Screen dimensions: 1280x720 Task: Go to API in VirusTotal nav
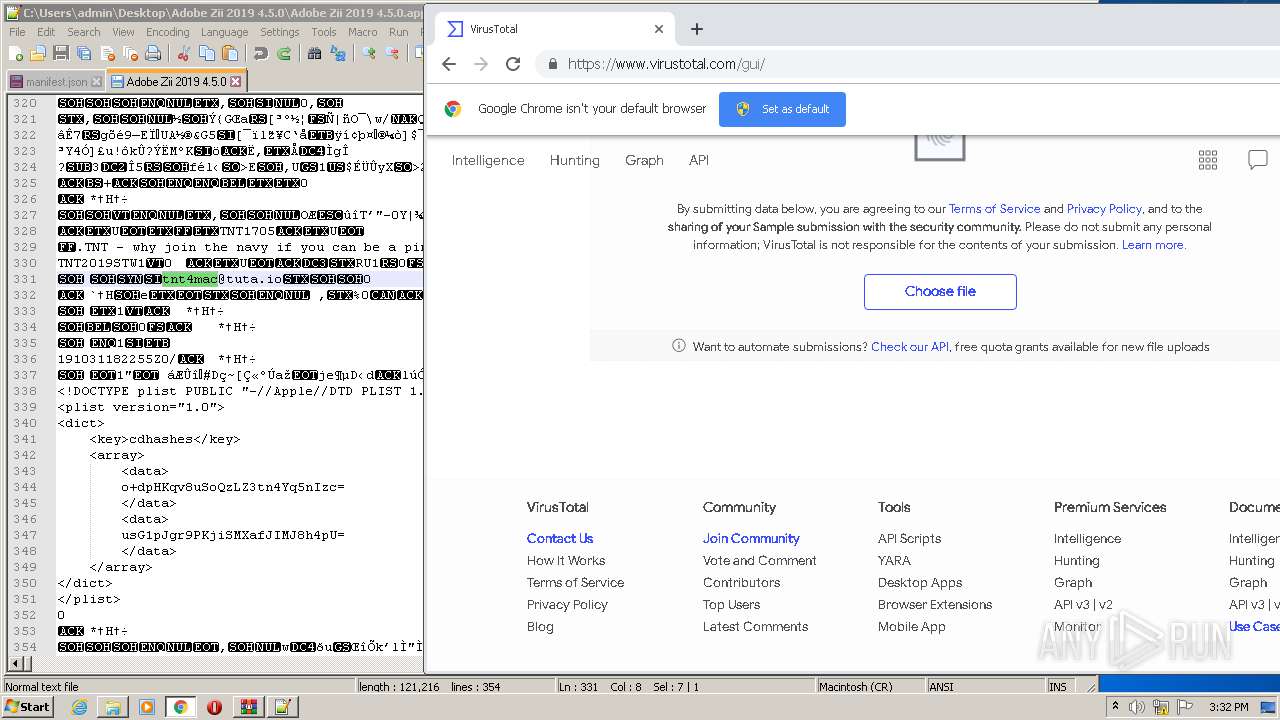point(699,160)
